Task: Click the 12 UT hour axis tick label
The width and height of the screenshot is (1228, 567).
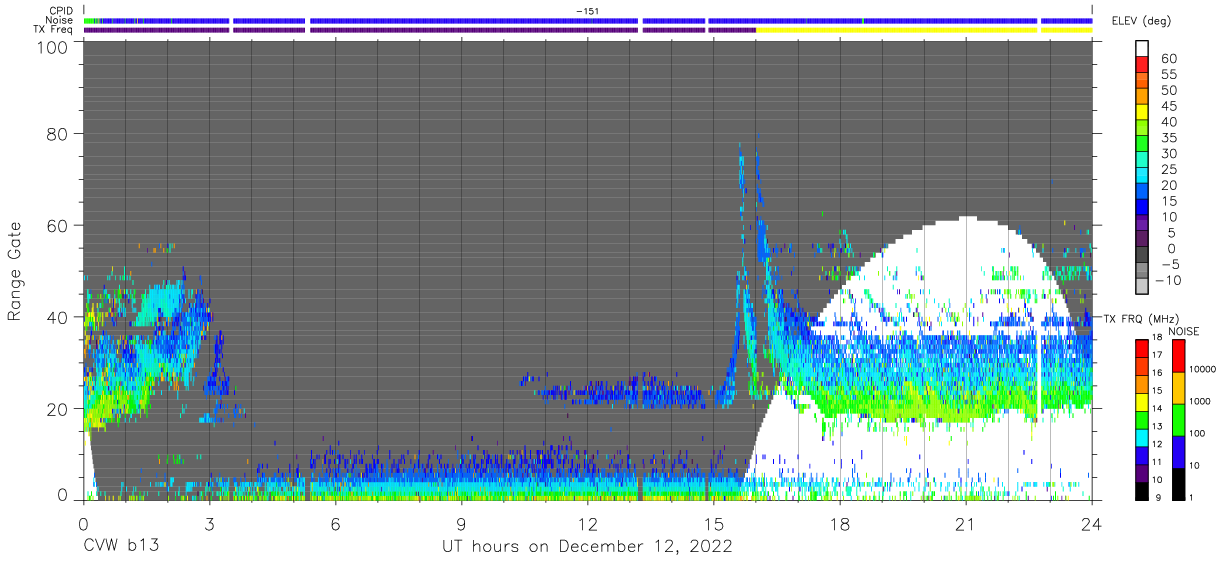Action: tap(587, 523)
